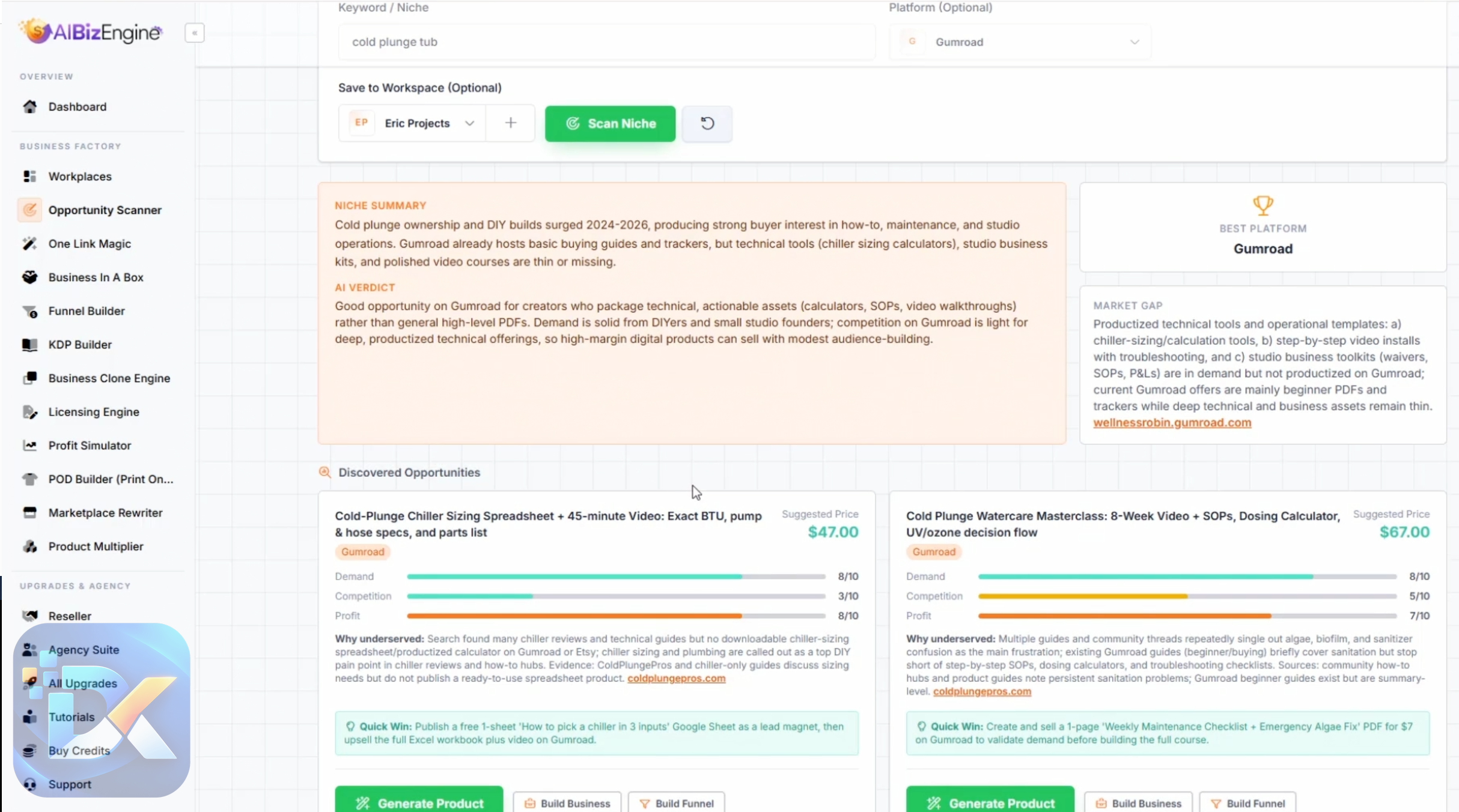
Task: Click the Business Clone Engine icon
Action: pyautogui.click(x=29, y=378)
